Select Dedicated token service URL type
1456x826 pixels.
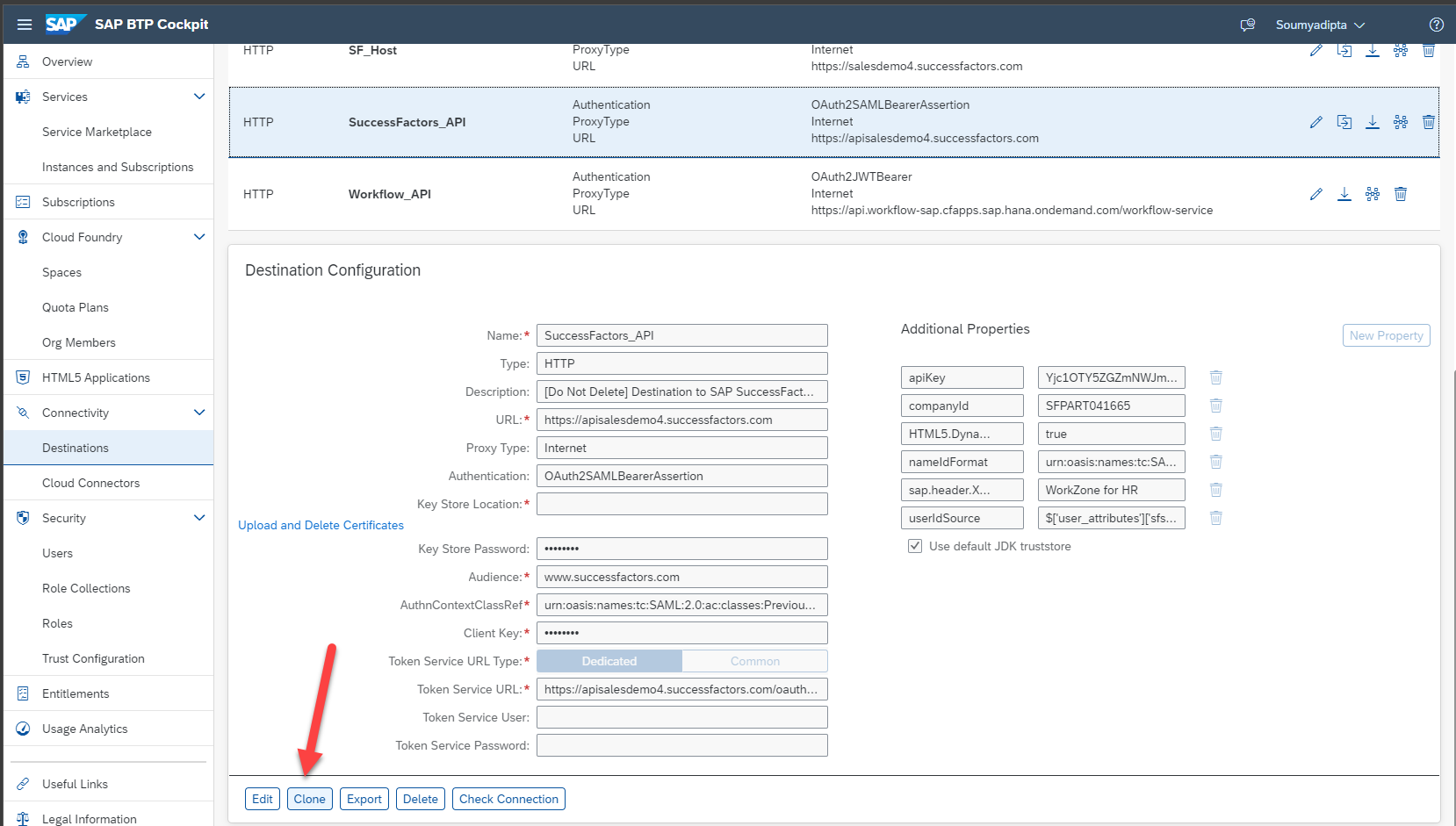[609, 661]
